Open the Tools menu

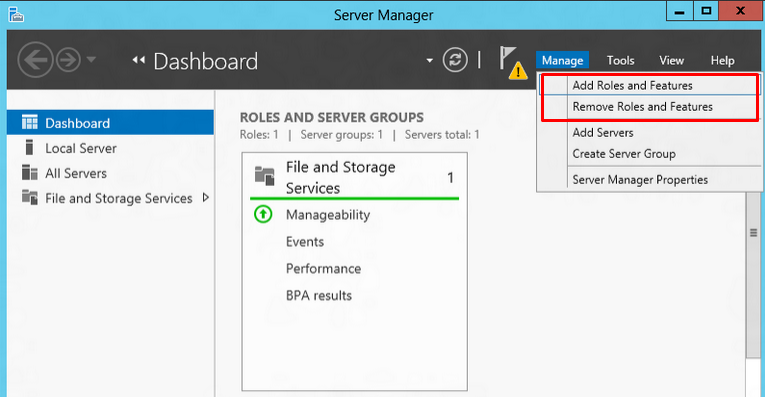pyautogui.click(x=621, y=60)
